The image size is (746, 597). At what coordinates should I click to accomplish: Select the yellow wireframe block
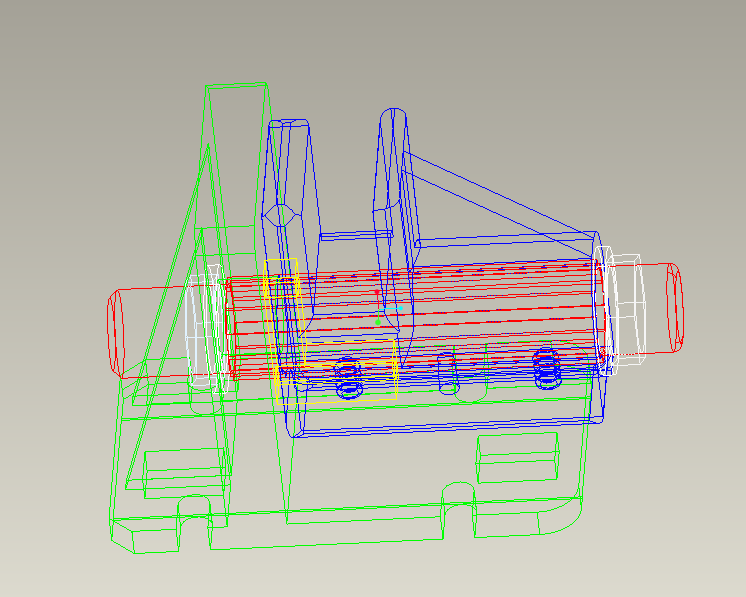click(331, 333)
